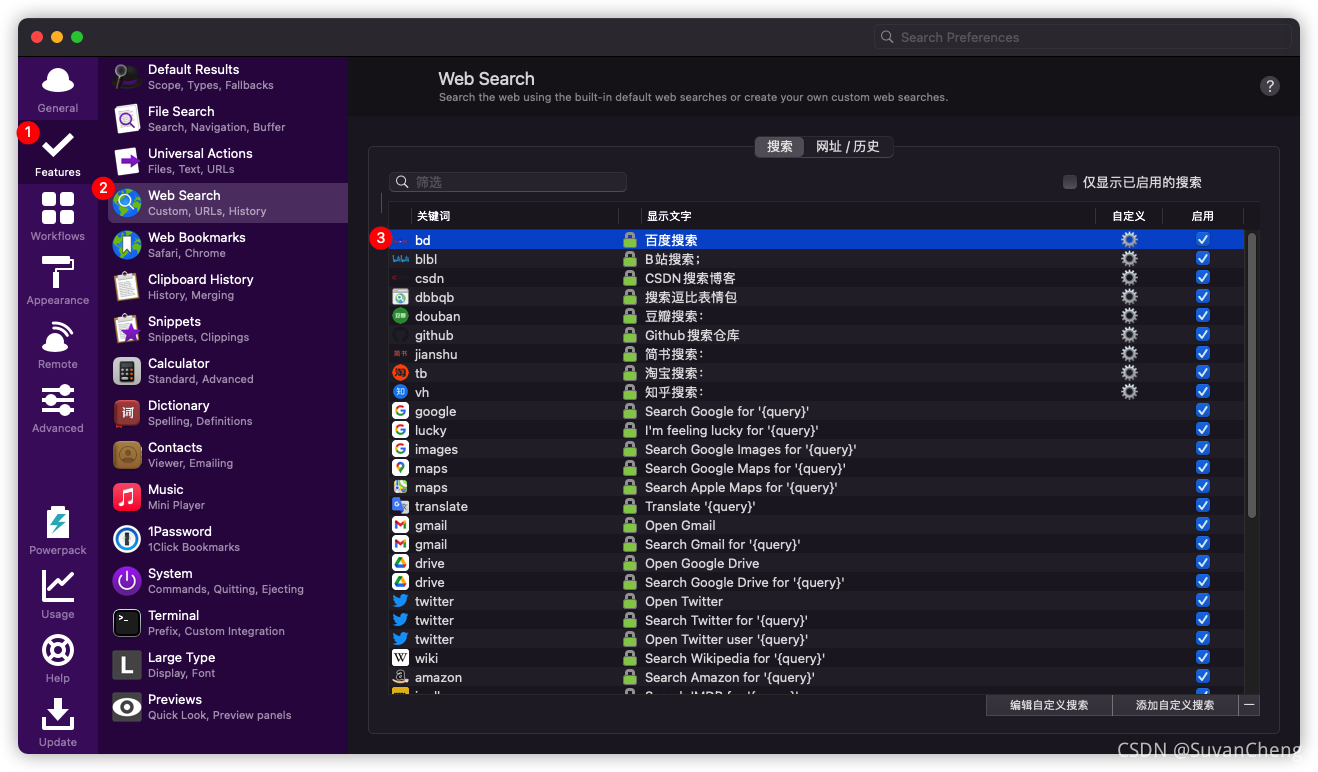Toggle enabled checkbox for amazon row
Viewport: 1318px width, 772px height.
click(x=1203, y=677)
